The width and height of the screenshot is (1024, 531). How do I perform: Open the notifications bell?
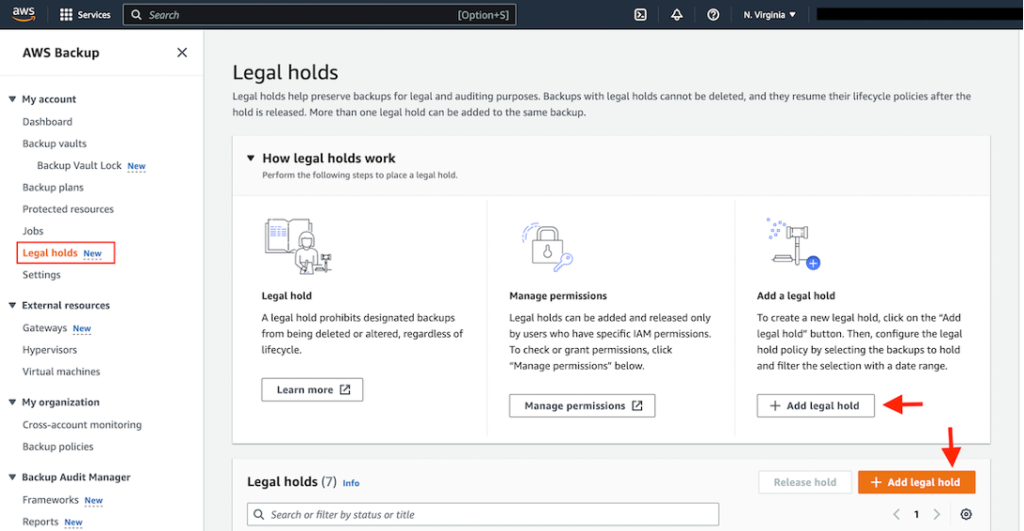coord(677,14)
